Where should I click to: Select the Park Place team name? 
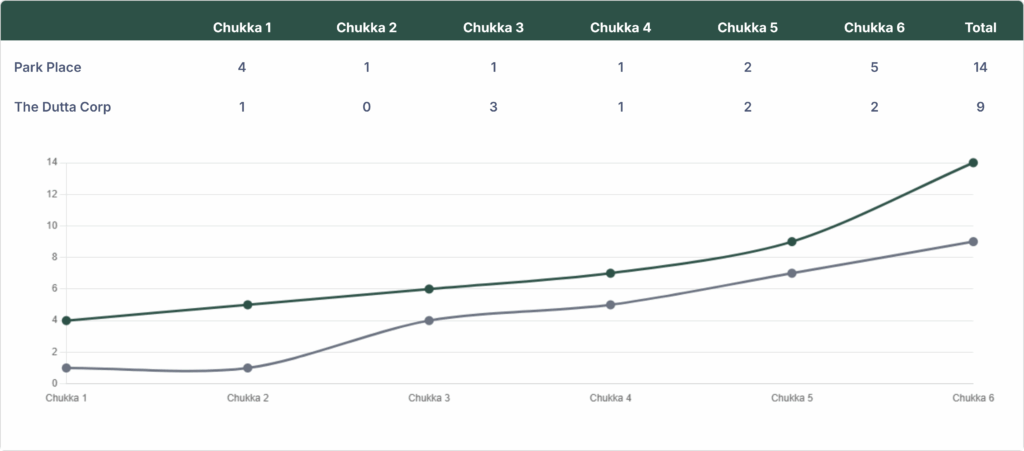tap(48, 67)
